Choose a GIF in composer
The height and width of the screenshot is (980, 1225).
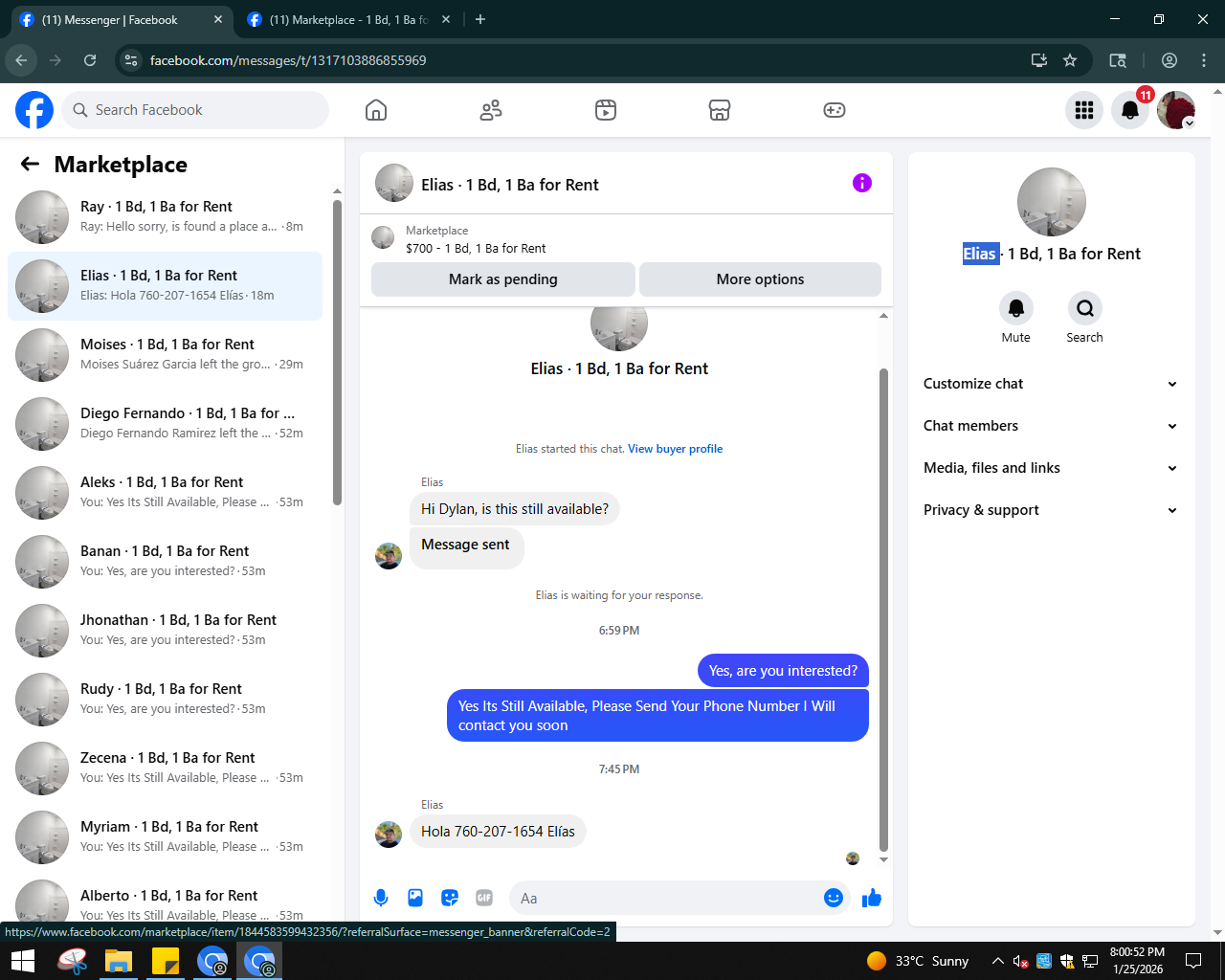tap(484, 898)
